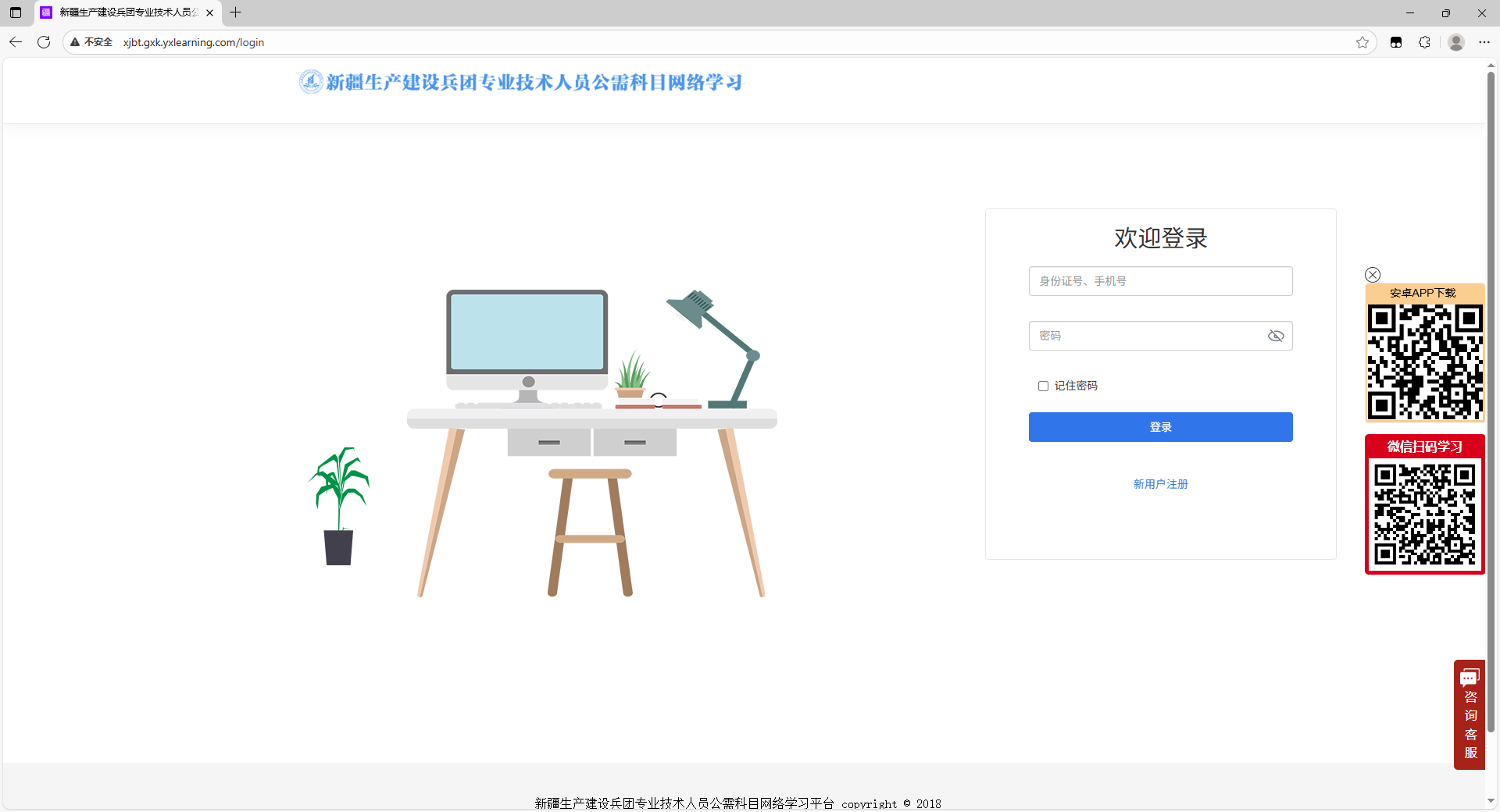Focus the 身份证号、手机号 input field
Image resolution: width=1500 pixels, height=812 pixels.
click(x=1160, y=281)
